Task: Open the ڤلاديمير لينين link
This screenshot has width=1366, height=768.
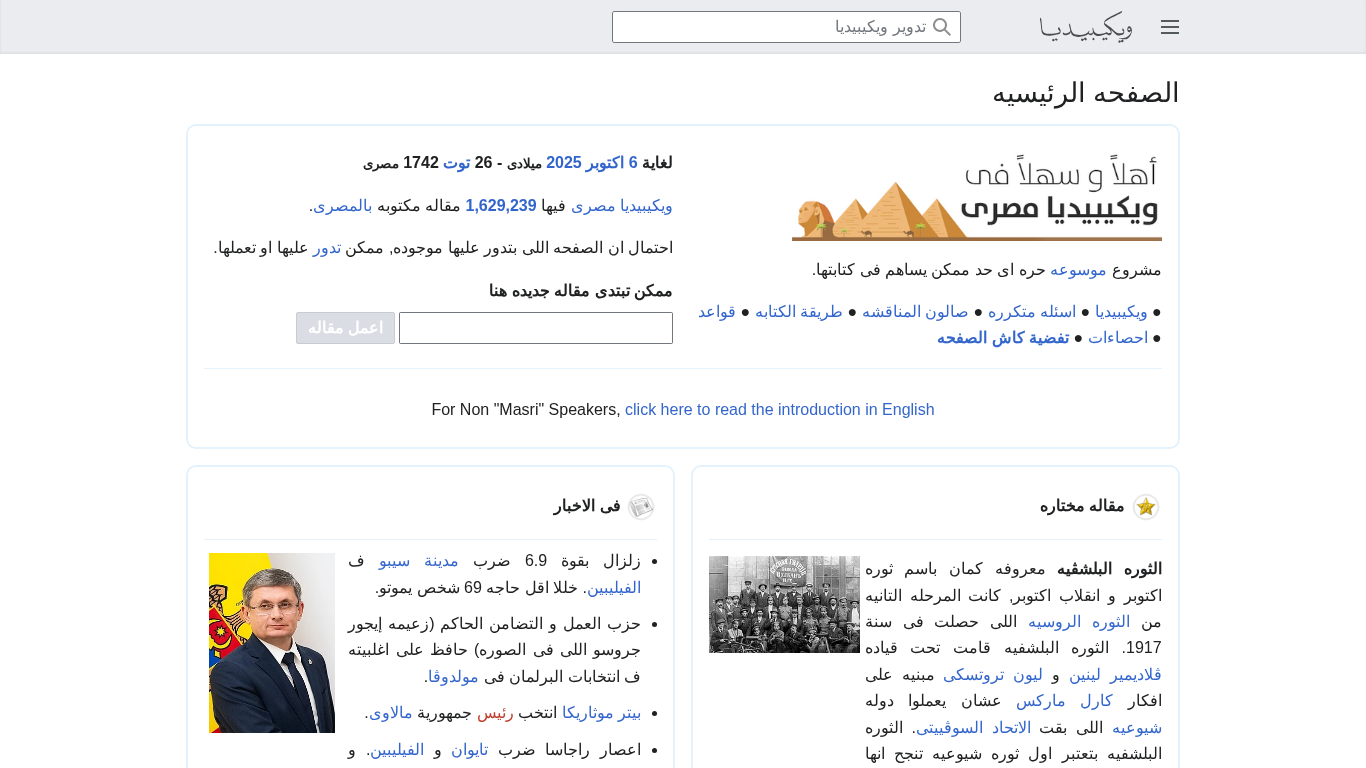Action: [1115, 675]
